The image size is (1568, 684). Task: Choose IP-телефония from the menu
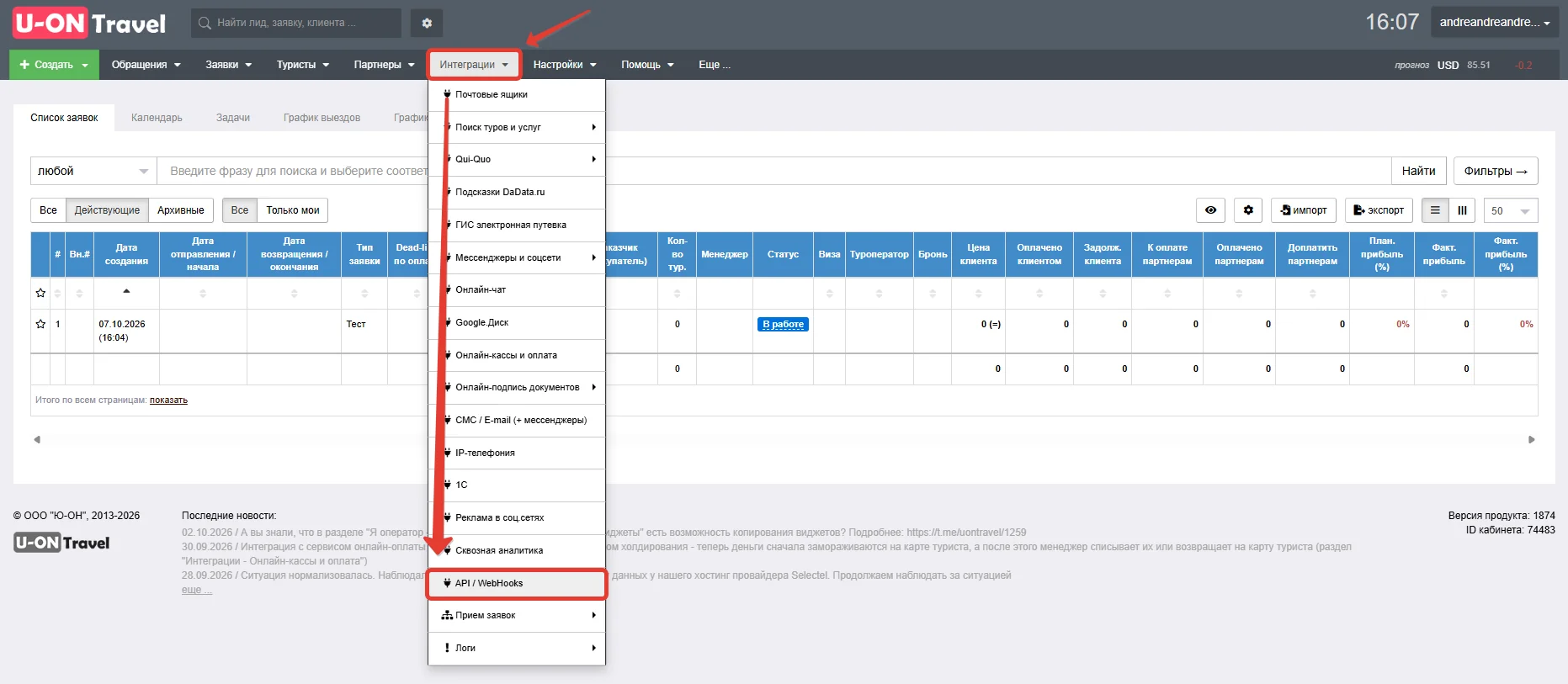click(x=517, y=453)
